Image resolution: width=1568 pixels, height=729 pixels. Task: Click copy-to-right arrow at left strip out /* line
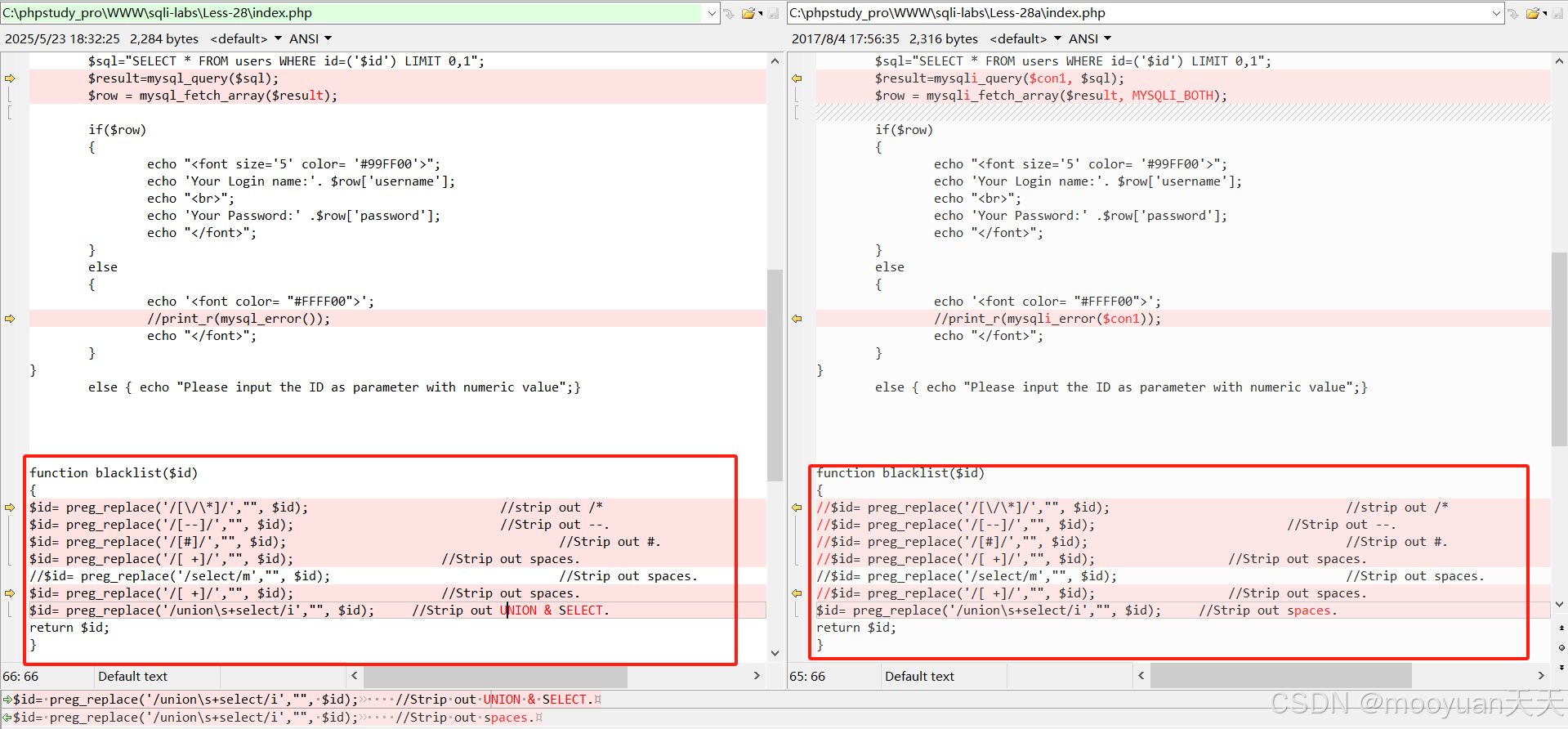pyautogui.click(x=10, y=508)
